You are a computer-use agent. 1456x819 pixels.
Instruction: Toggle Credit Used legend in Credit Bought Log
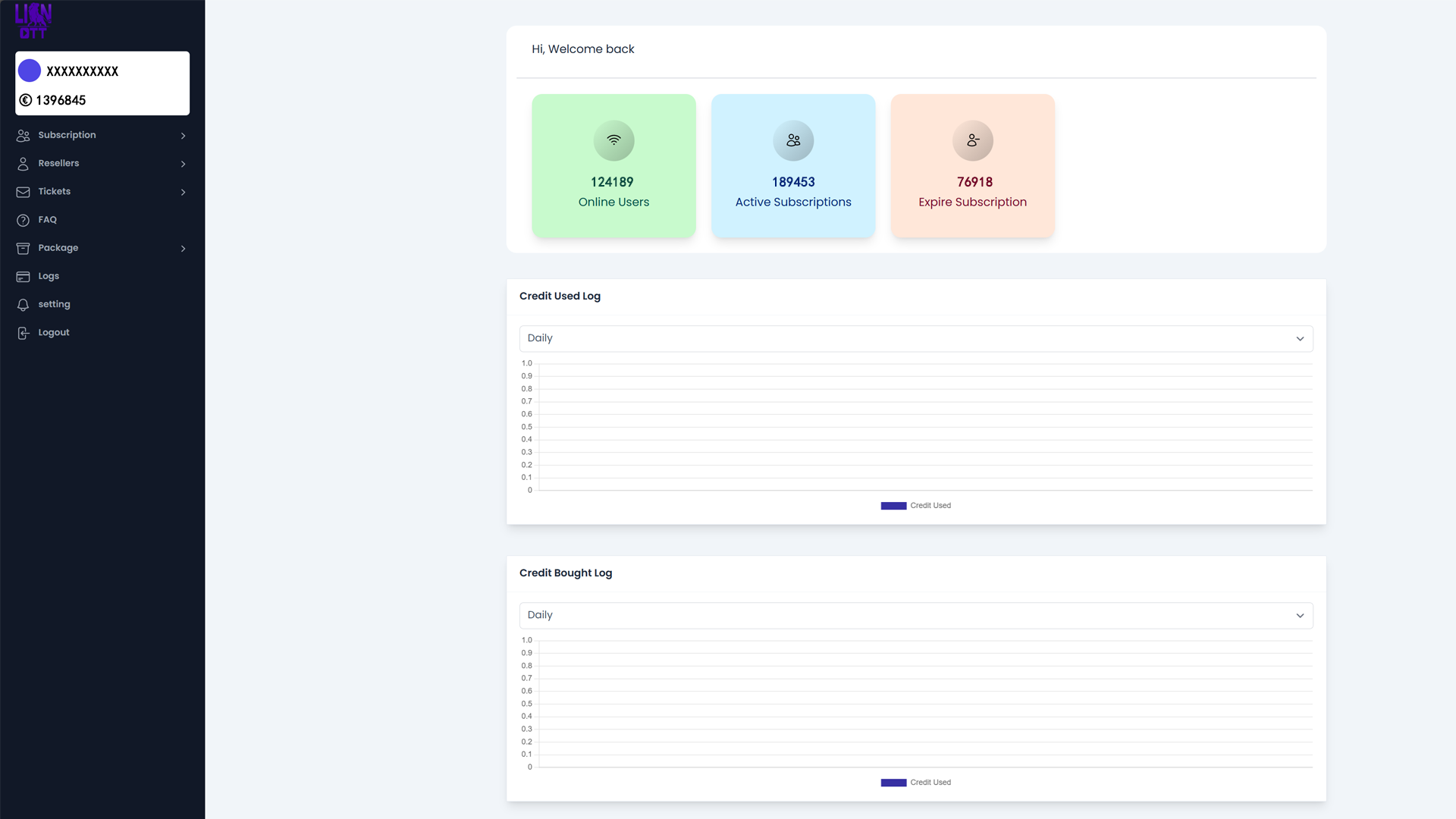tap(915, 783)
